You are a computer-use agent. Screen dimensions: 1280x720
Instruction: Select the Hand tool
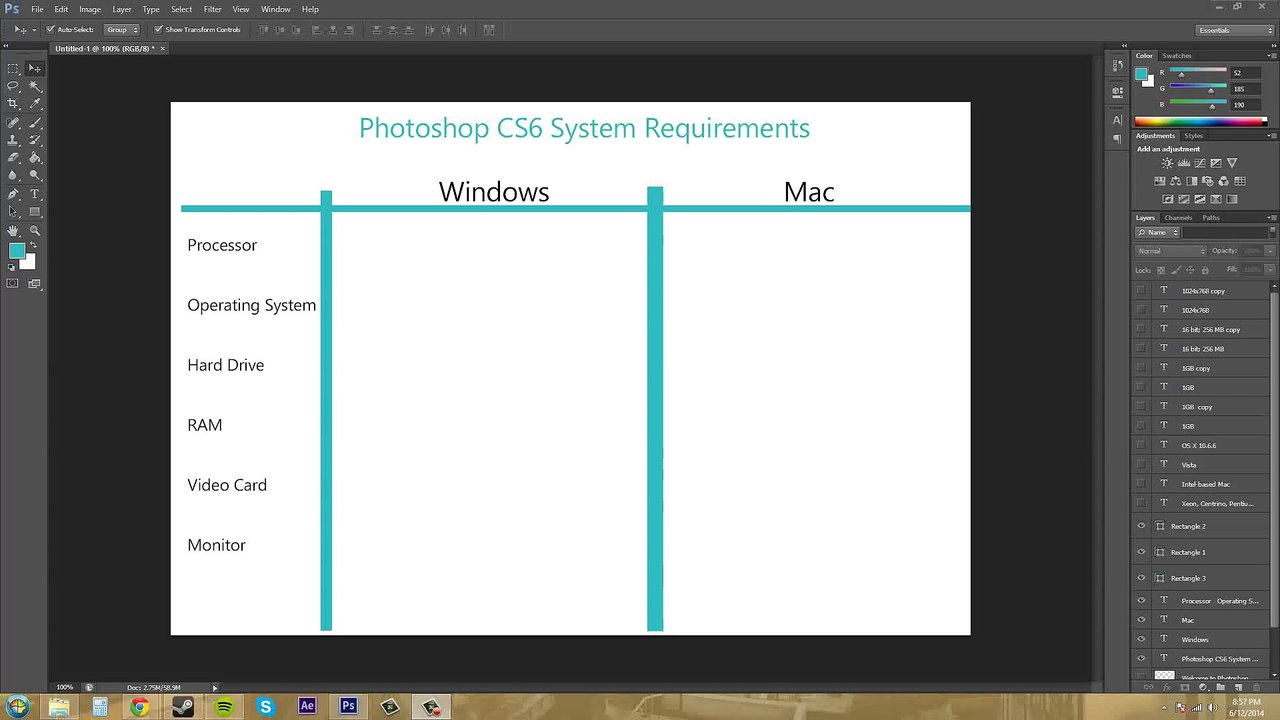[13, 230]
